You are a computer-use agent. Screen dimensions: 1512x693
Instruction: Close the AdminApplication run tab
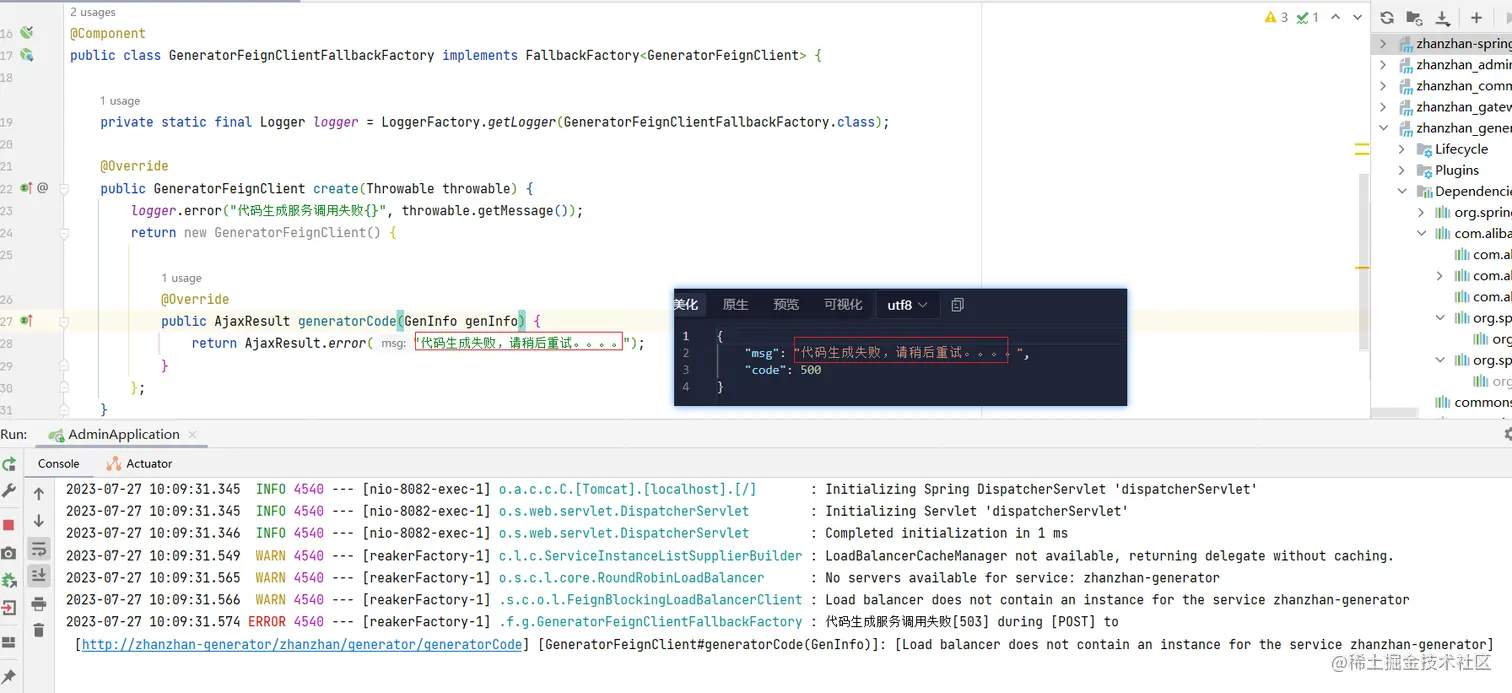193,435
